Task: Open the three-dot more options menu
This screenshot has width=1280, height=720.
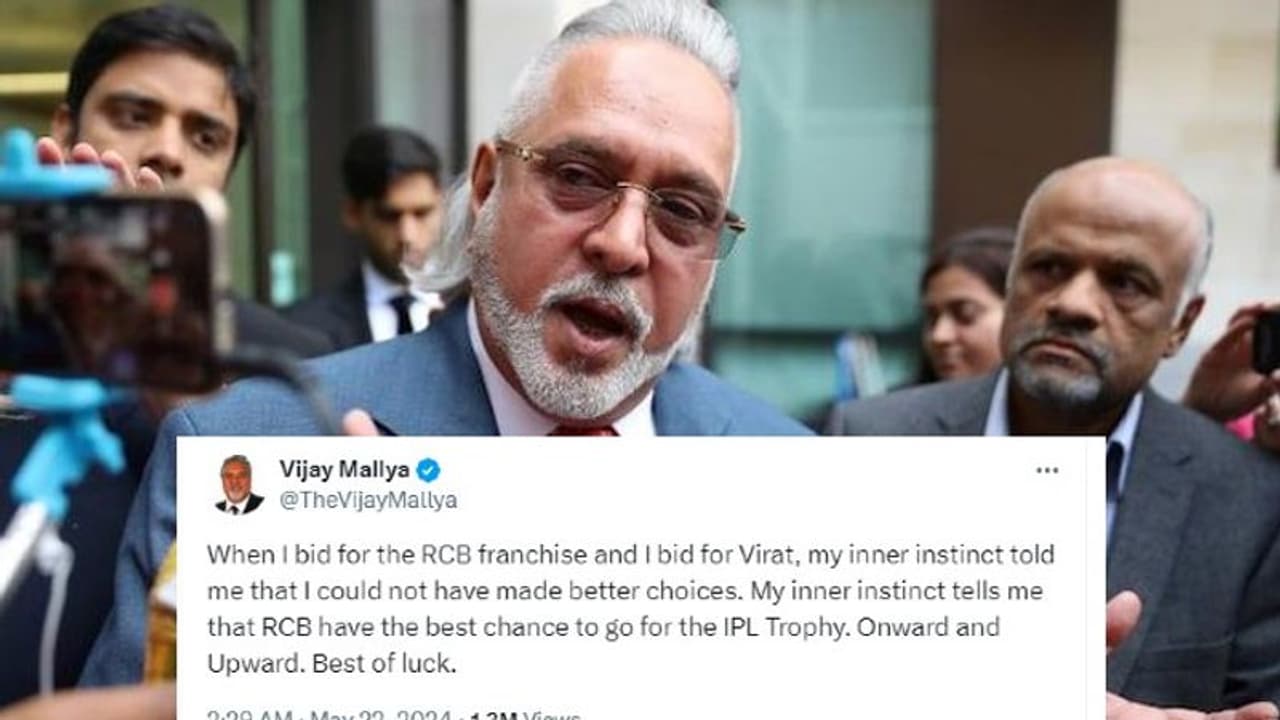Action: [x=1047, y=470]
